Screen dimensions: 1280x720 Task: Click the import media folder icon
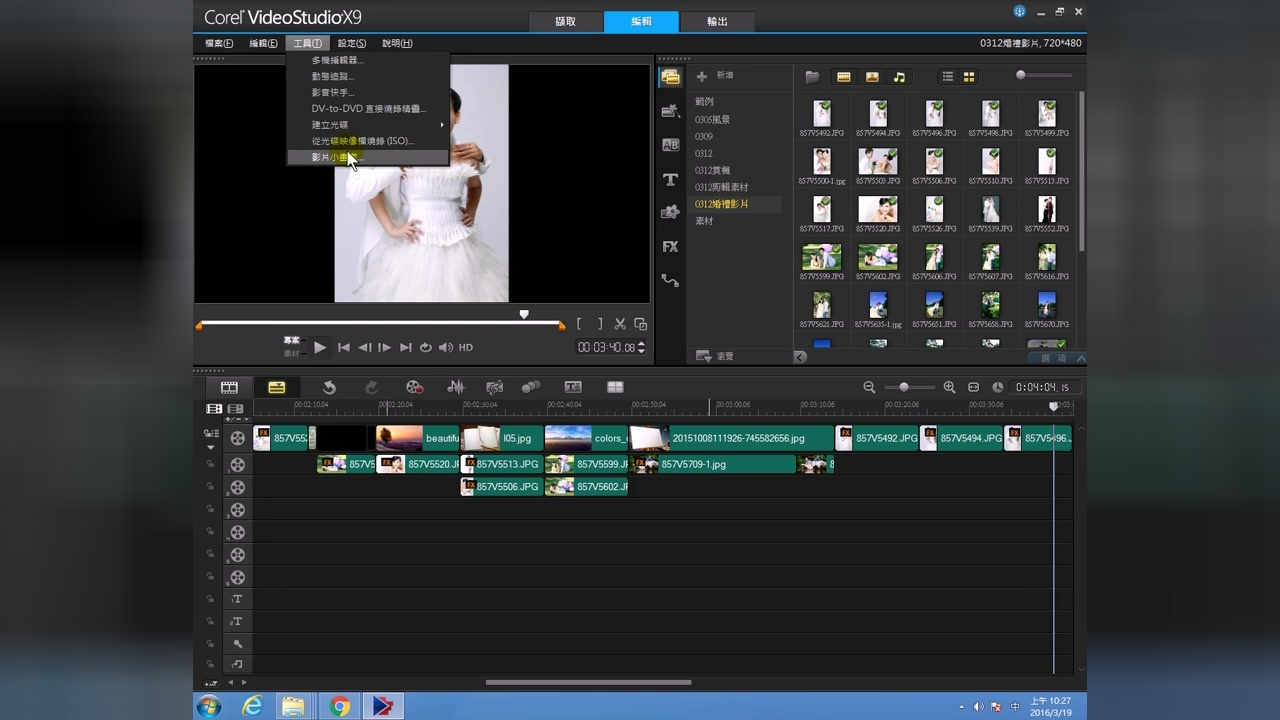click(x=812, y=77)
